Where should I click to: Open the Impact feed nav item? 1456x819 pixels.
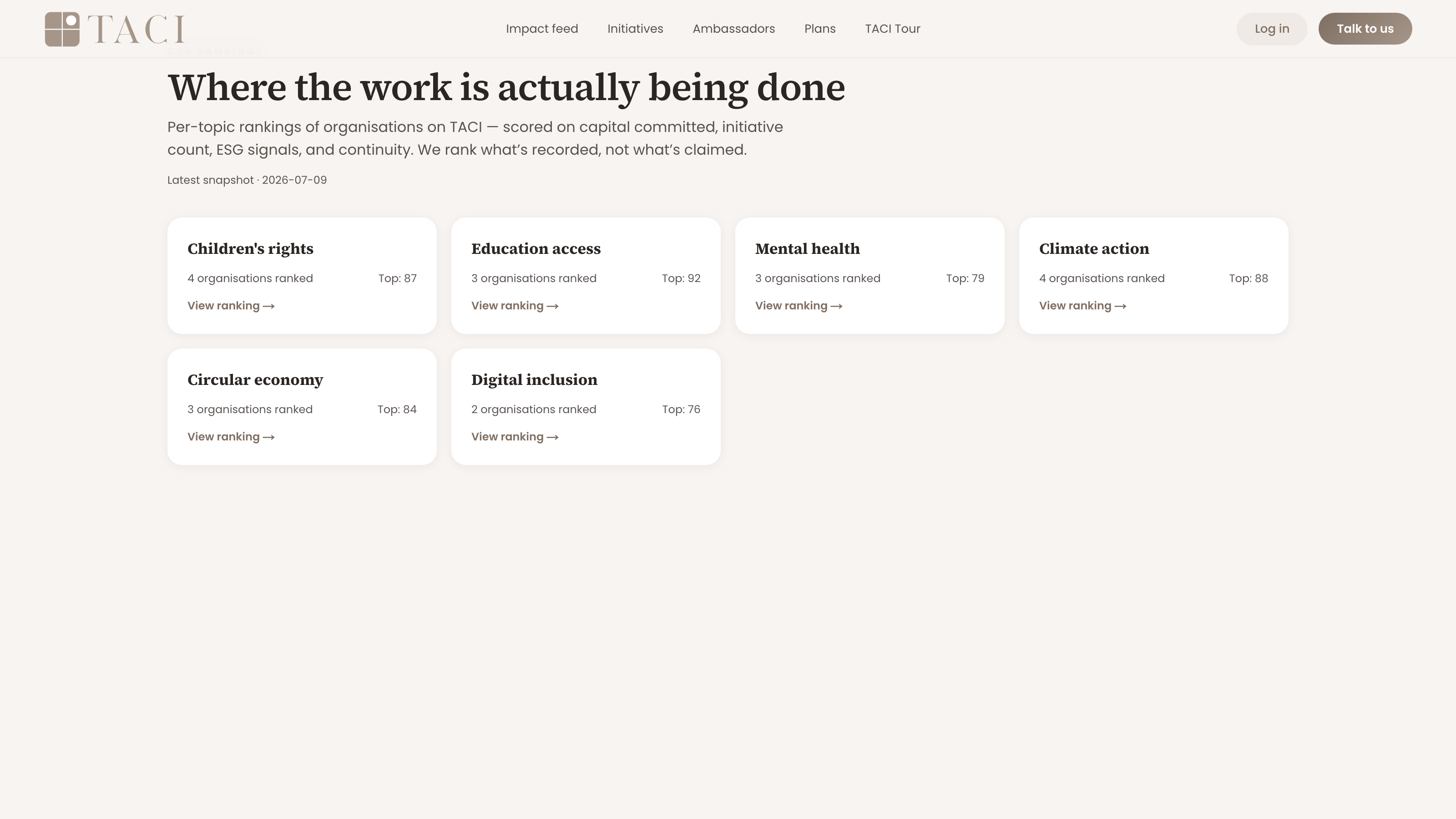click(x=541, y=29)
